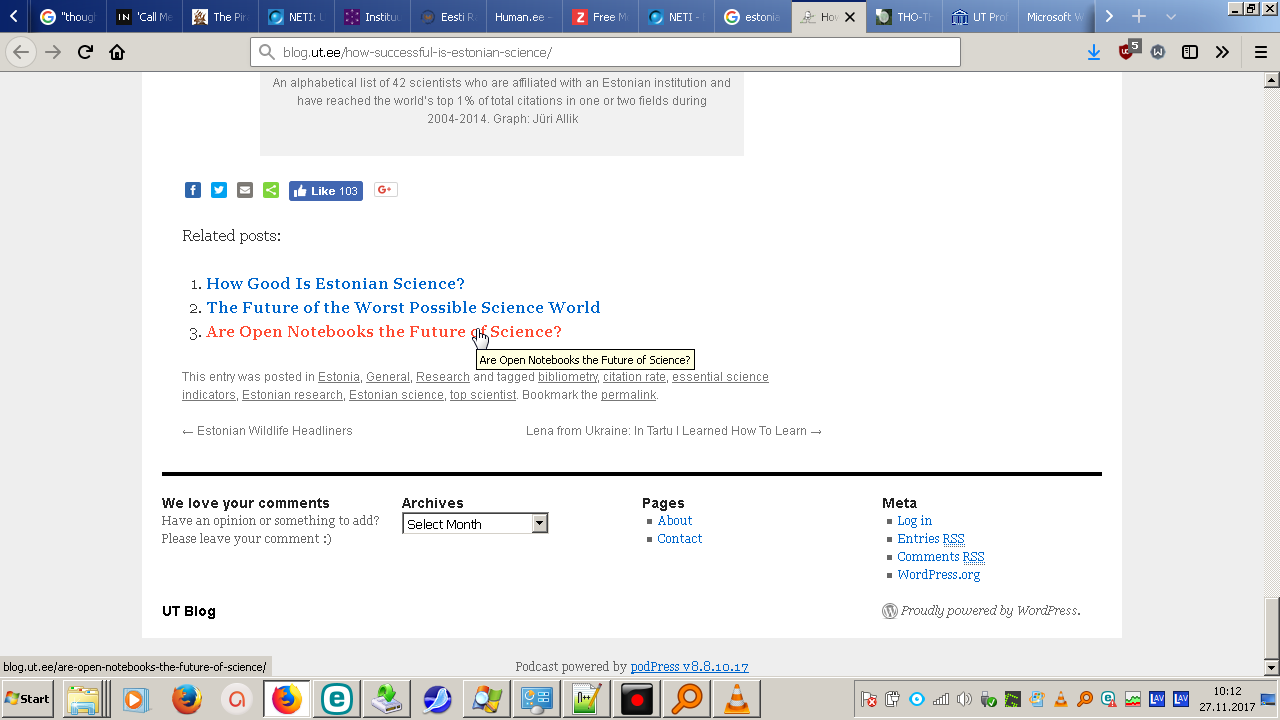The height and width of the screenshot is (720, 1280).
Task: Visit the About page link
Action: [x=675, y=521]
